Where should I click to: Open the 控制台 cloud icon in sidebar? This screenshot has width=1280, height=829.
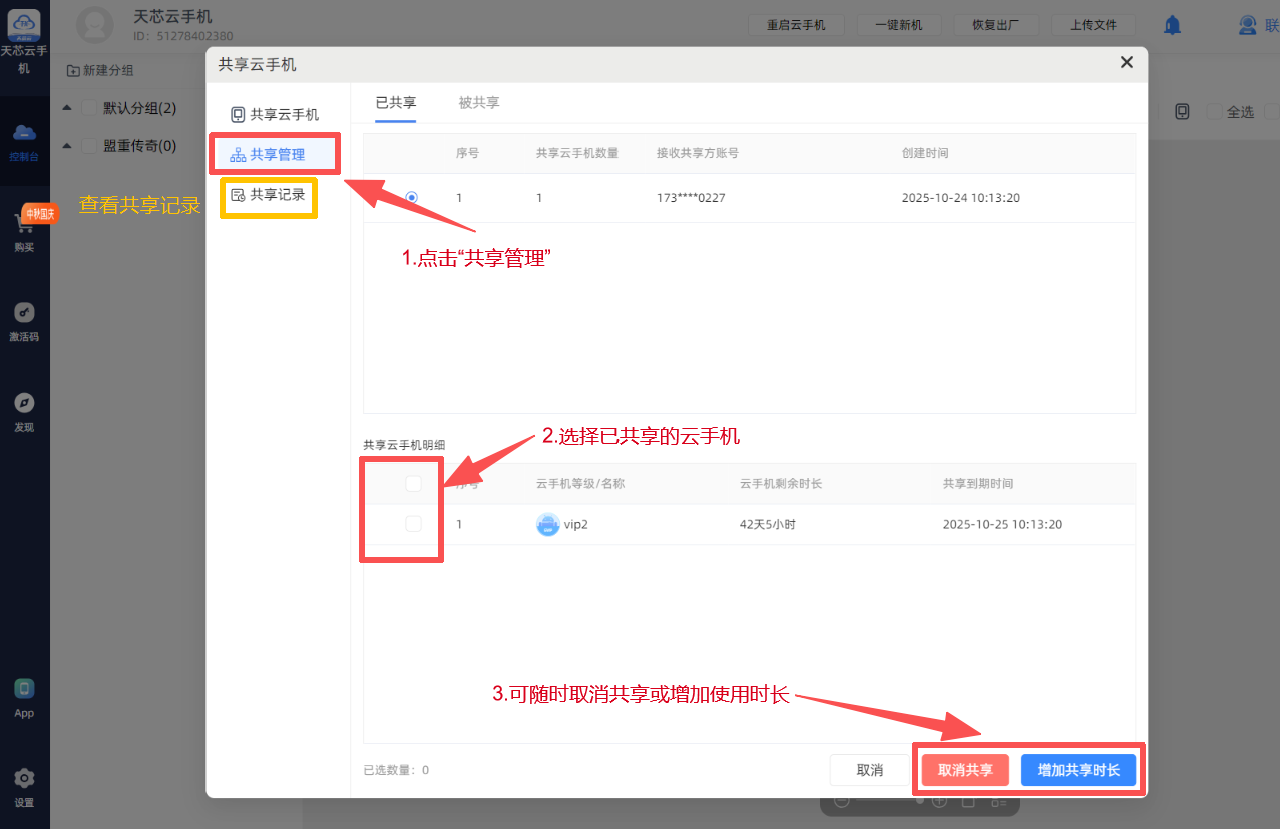[x=25, y=134]
